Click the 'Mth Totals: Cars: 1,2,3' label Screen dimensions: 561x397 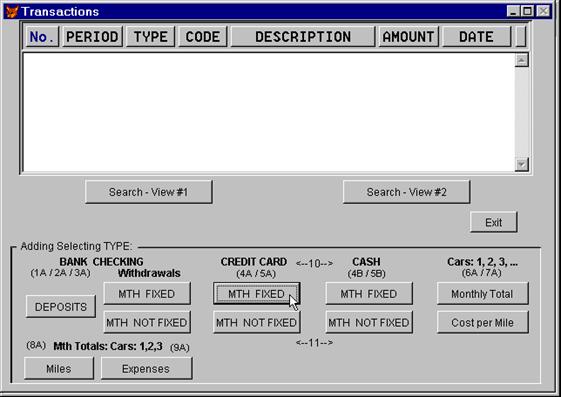[x=108, y=346]
